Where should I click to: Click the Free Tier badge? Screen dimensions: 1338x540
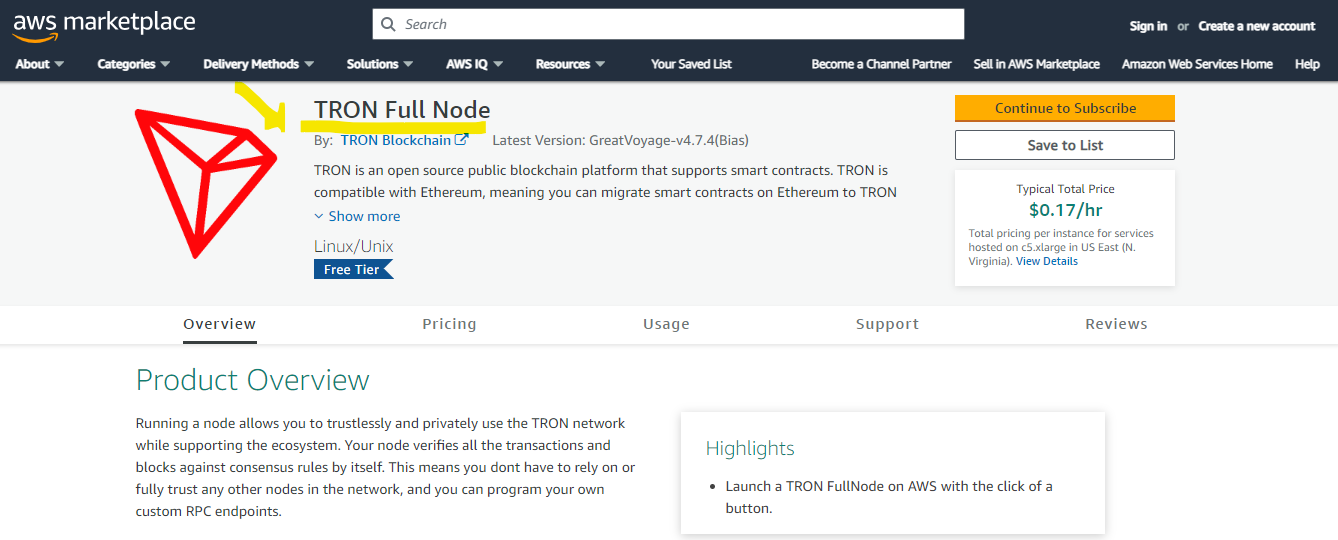click(x=354, y=270)
